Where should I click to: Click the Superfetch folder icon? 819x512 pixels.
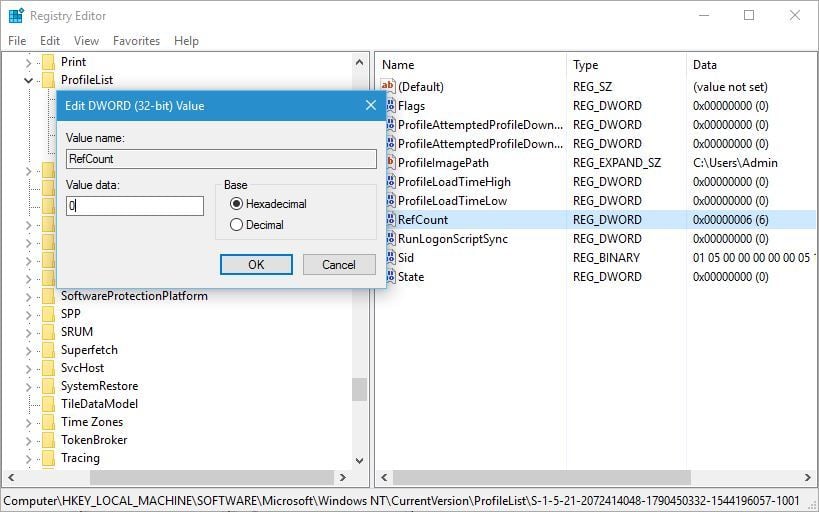(x=48, y=350)
